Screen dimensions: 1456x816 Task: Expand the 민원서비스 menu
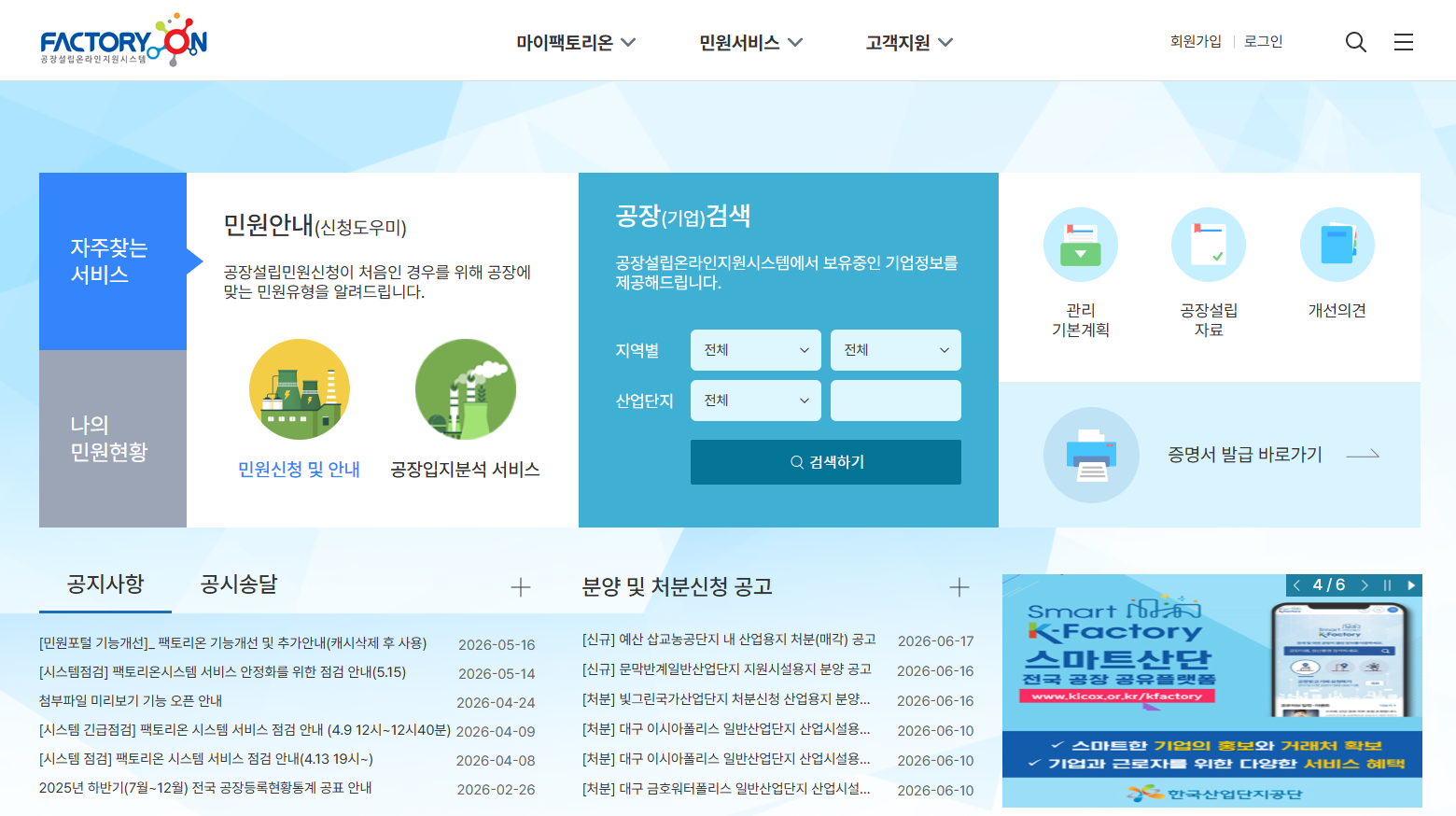tap(751, 42)
